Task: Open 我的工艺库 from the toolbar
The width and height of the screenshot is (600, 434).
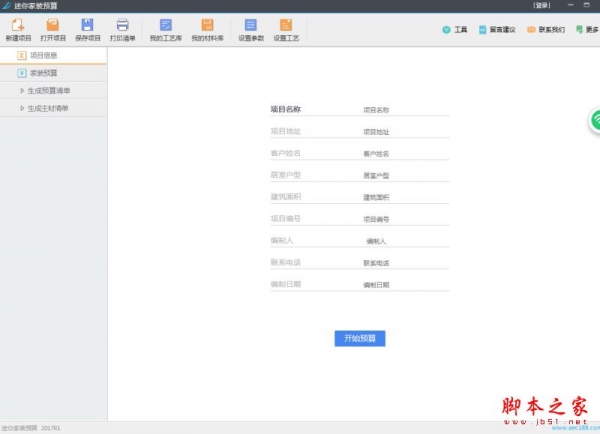Action: point(166,25)
